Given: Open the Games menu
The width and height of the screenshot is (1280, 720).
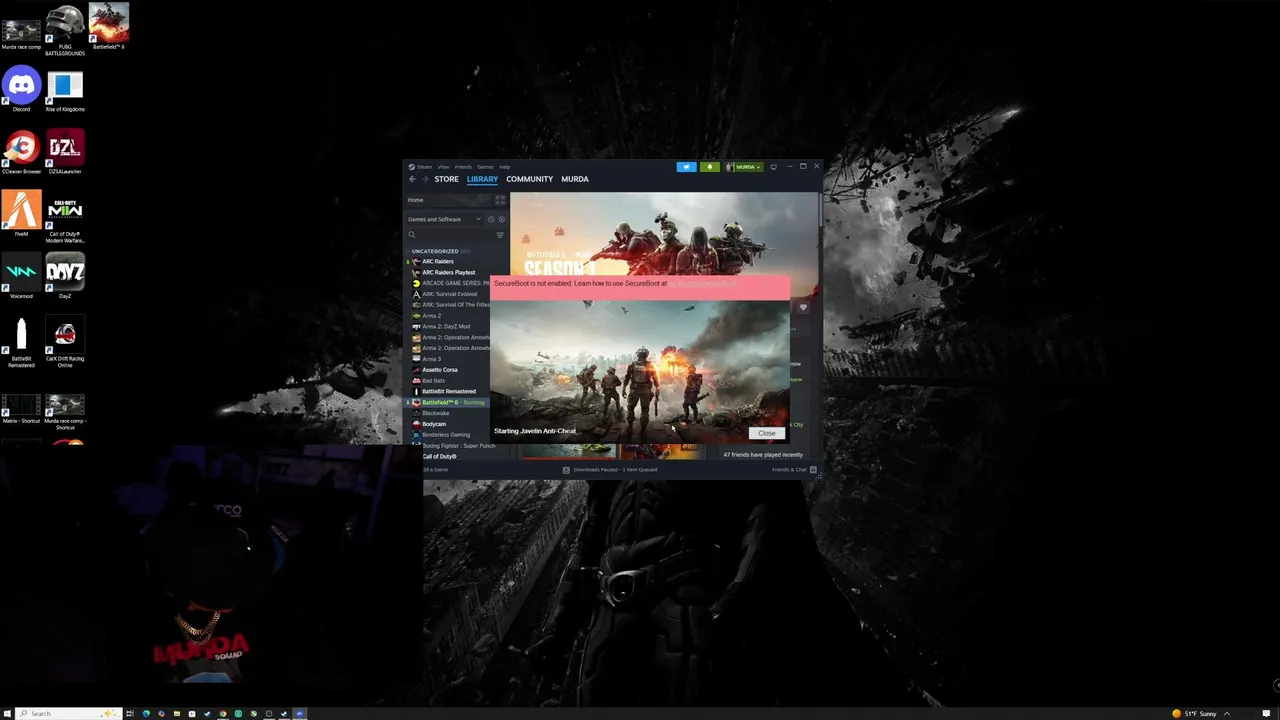Looking at the screenshot, I should (485, 167).
